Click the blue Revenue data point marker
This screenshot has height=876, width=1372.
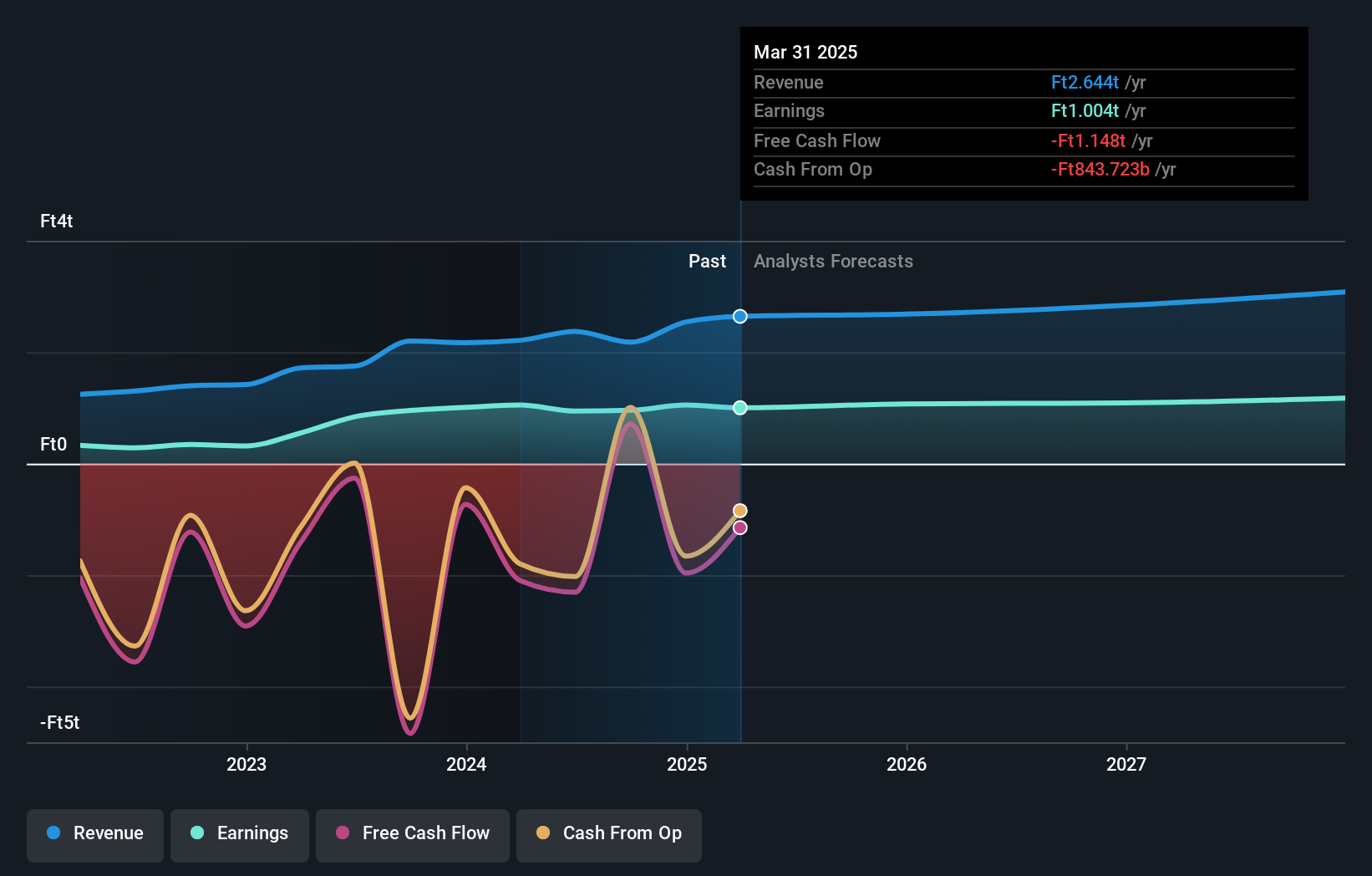[740, 316]
